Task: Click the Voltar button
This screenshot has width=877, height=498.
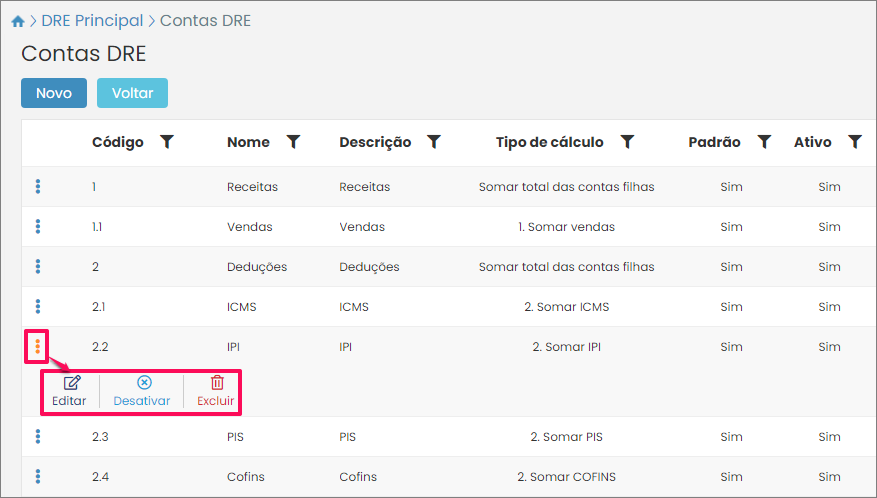Action: 132,93
